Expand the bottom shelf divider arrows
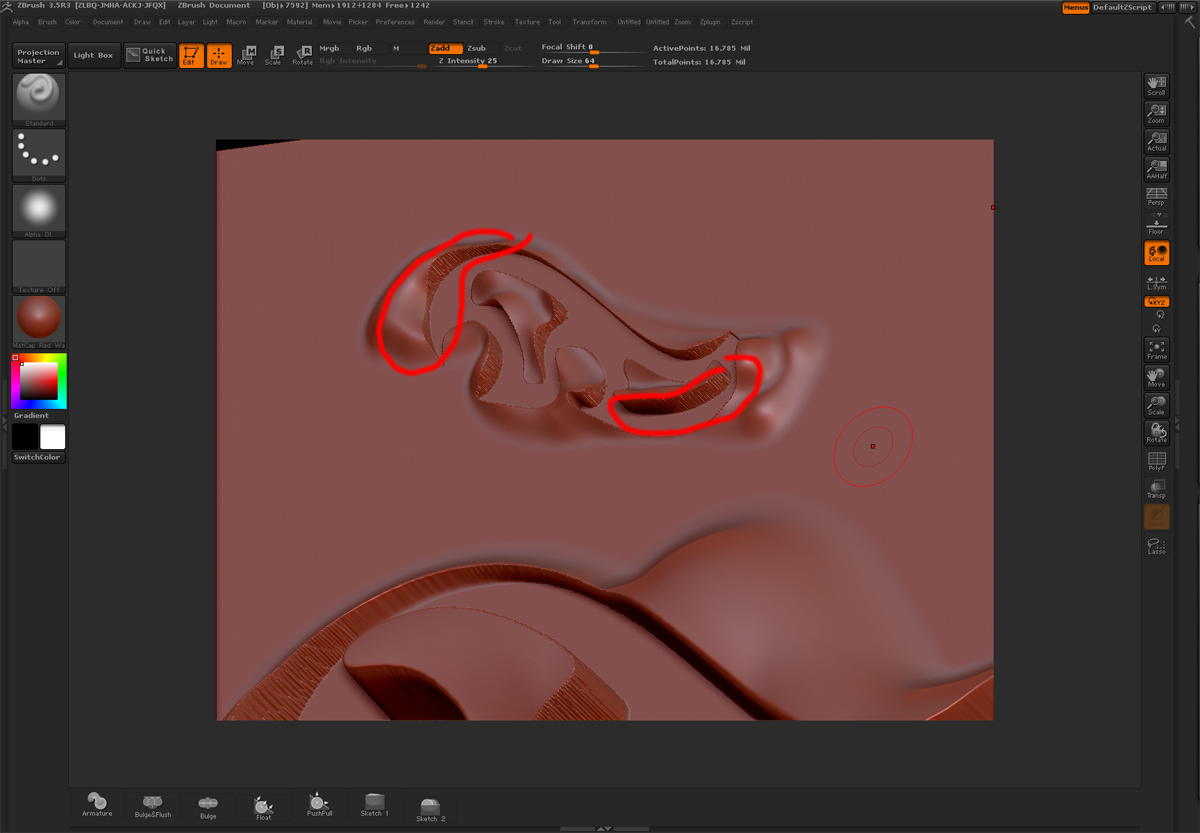Viewport: 1200px width, 833px height. pos(604,829)
